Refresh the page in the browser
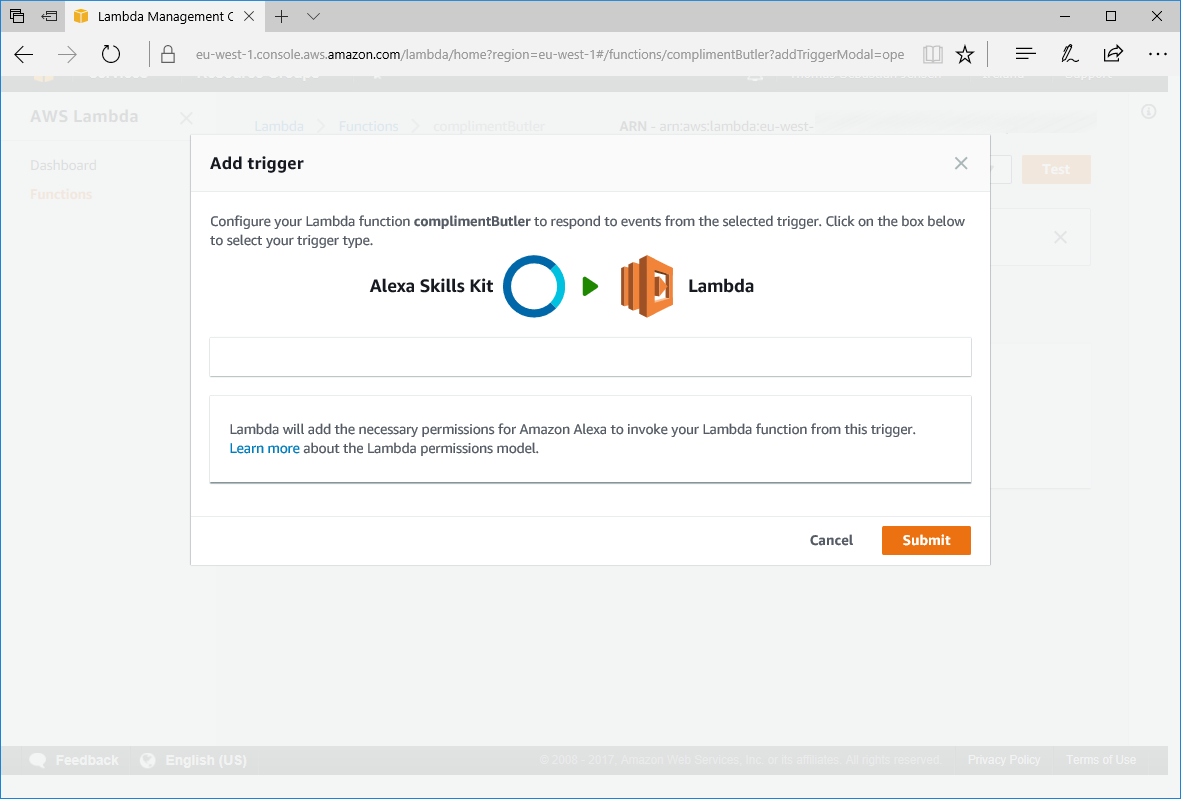Image resolution: width=1181 pixels, height=799 pixels. point(111,55)
